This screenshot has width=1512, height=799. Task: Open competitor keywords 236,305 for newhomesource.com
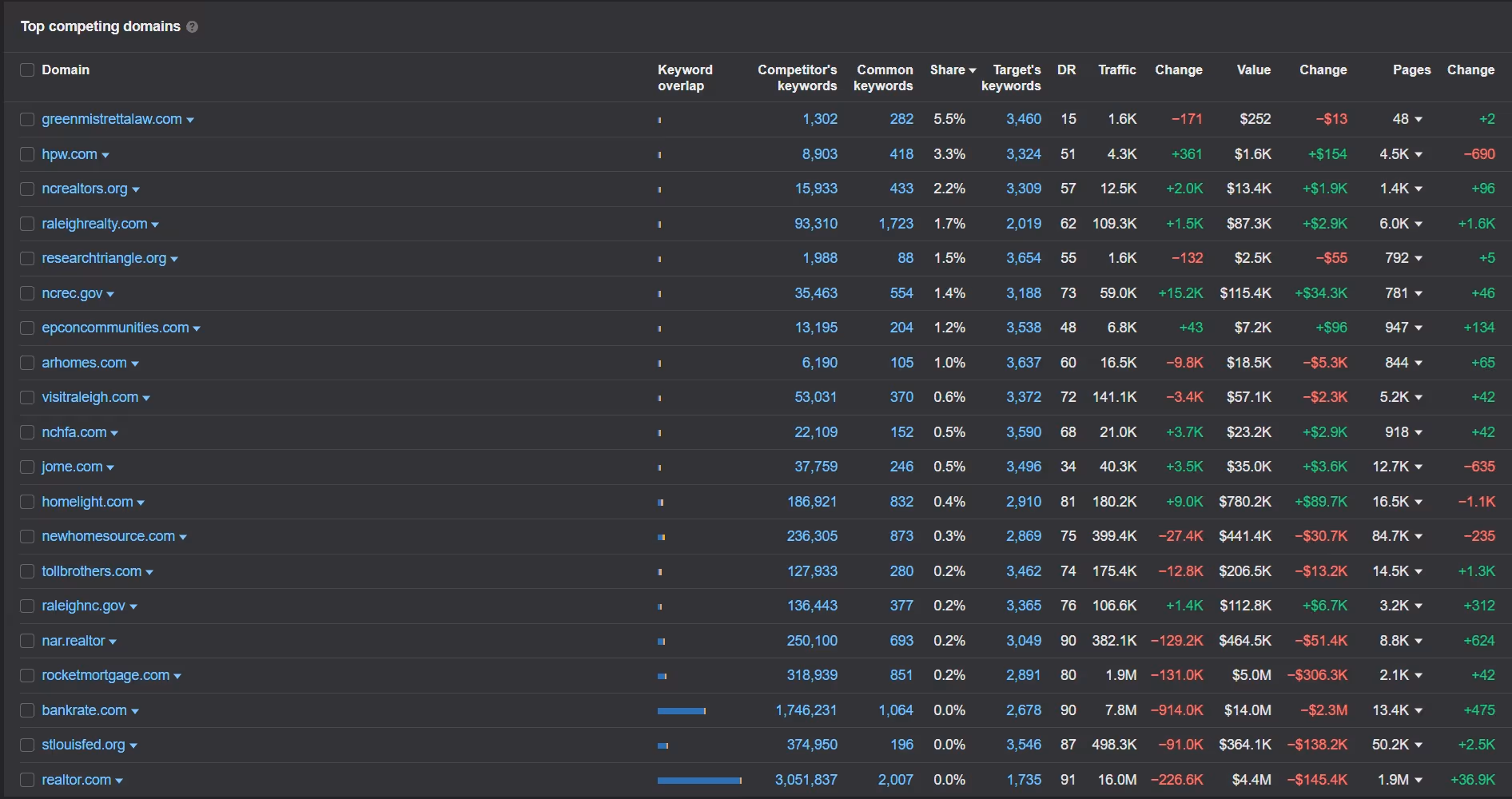tap(812, 536)
